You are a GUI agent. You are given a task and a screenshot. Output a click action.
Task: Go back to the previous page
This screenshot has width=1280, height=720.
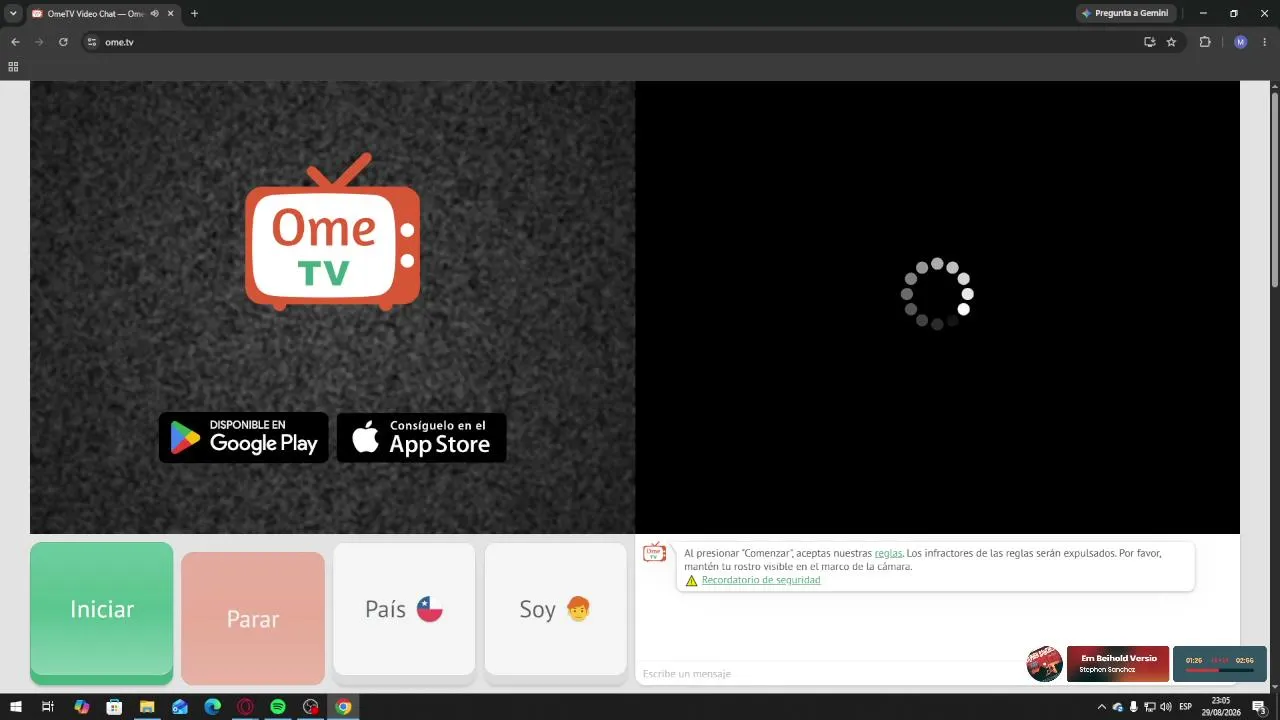pos(15,42)
